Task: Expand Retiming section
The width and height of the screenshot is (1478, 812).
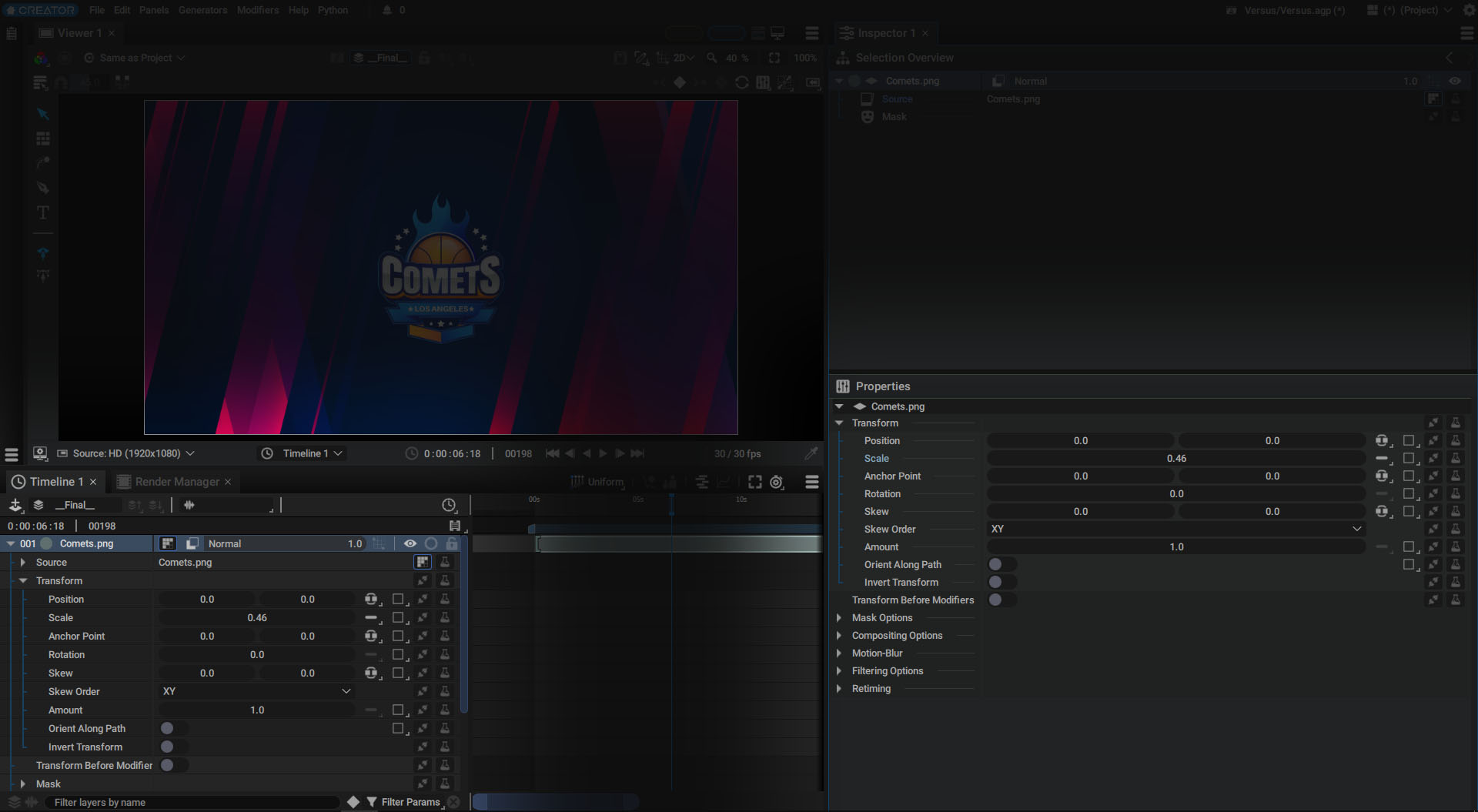Action: [x=839, y=688]
